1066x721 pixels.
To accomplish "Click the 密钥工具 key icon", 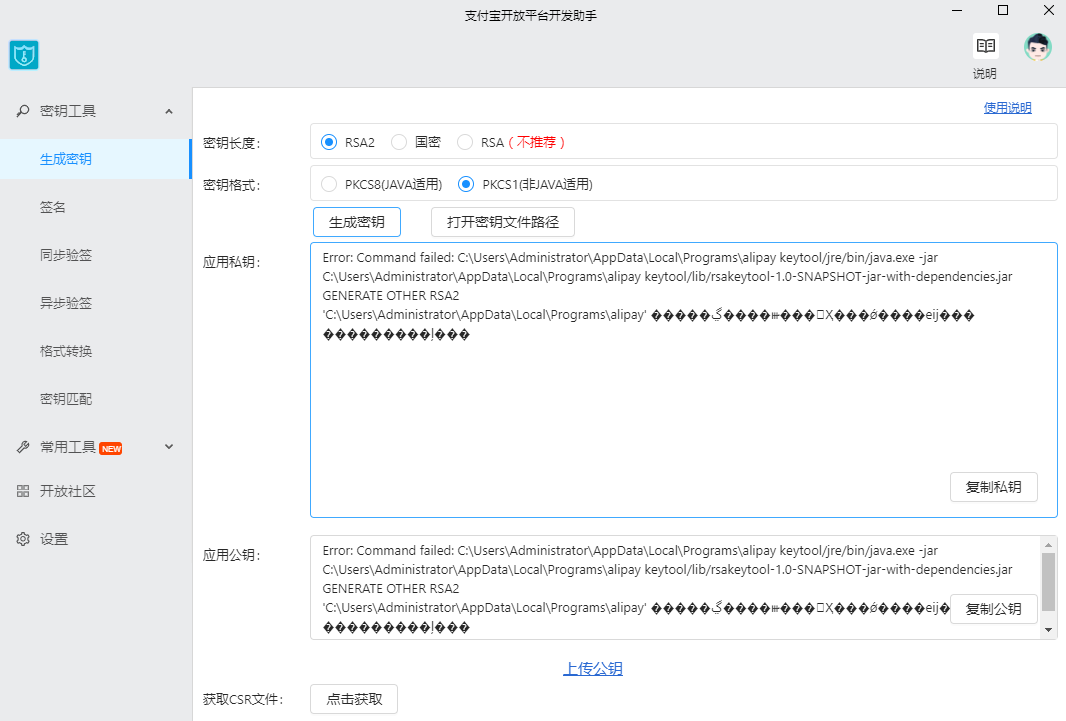I will [x=23, y=111].
